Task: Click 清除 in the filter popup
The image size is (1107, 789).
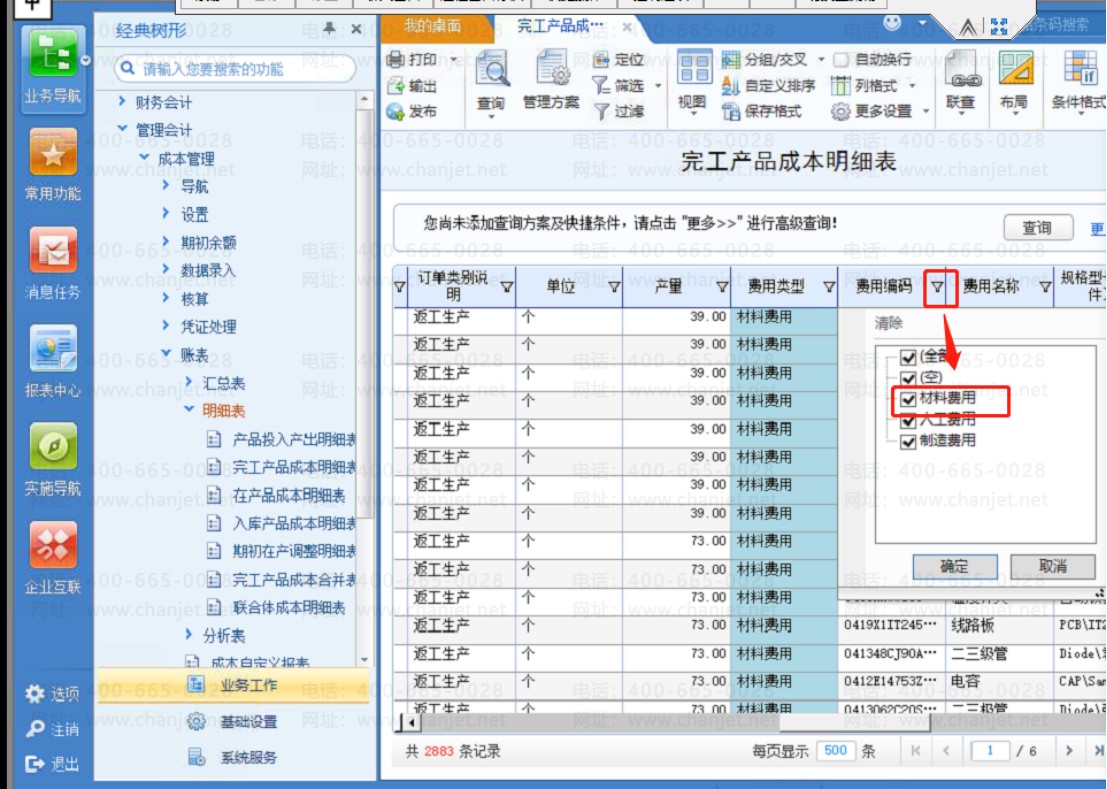Action: (x=888, y=323)
